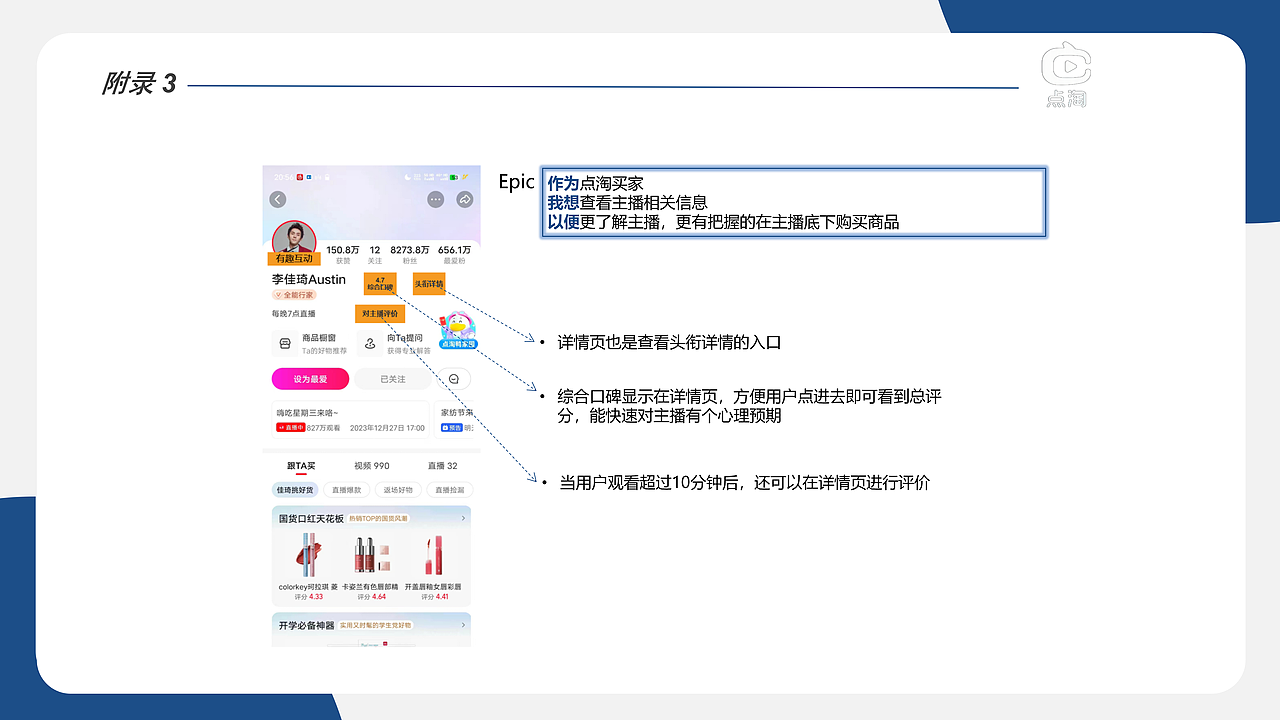Select the 直播捡漏 filter chip

pyautogui.click(x=448, y=490)
